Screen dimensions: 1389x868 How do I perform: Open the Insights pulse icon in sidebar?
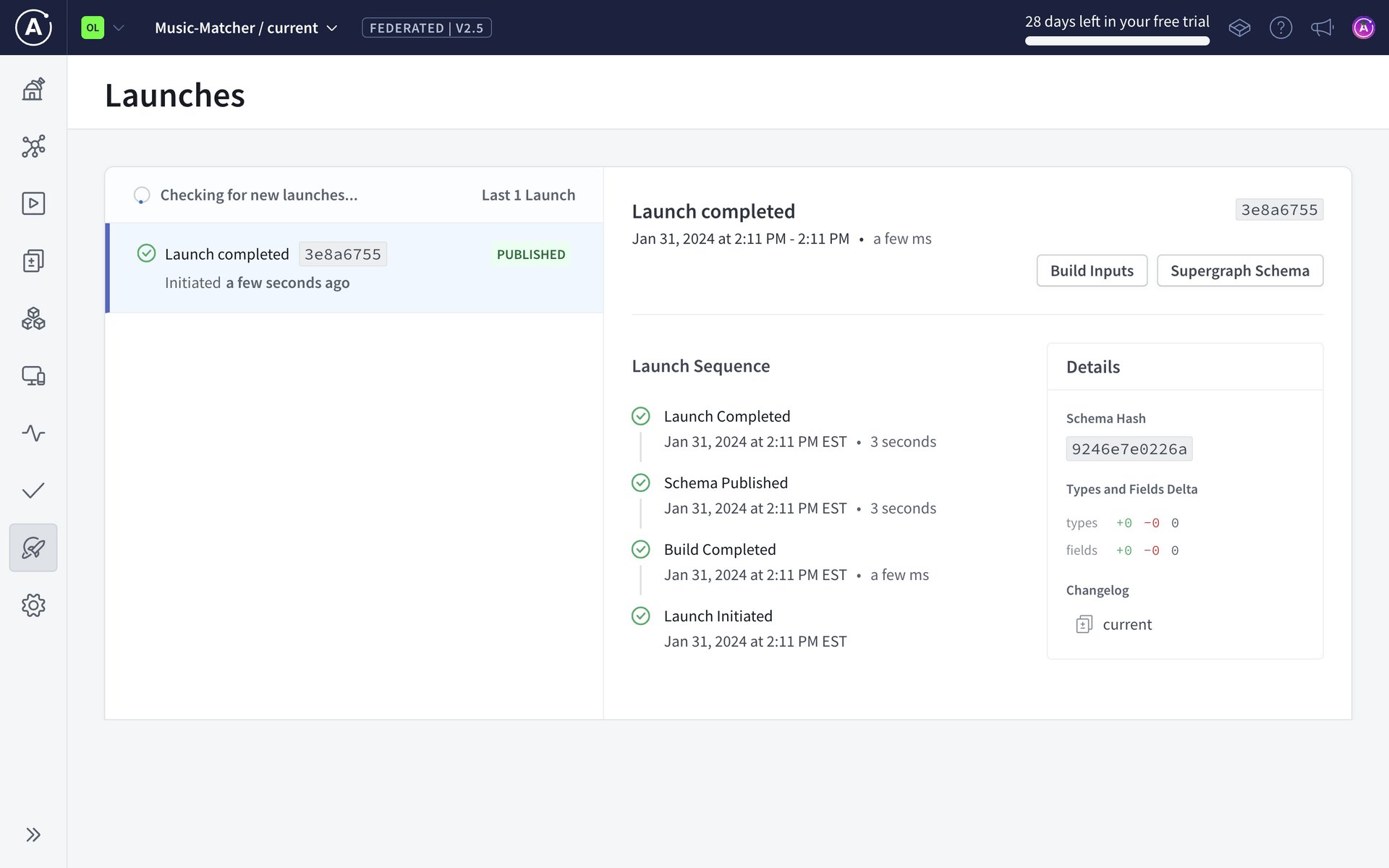[33, 433]
